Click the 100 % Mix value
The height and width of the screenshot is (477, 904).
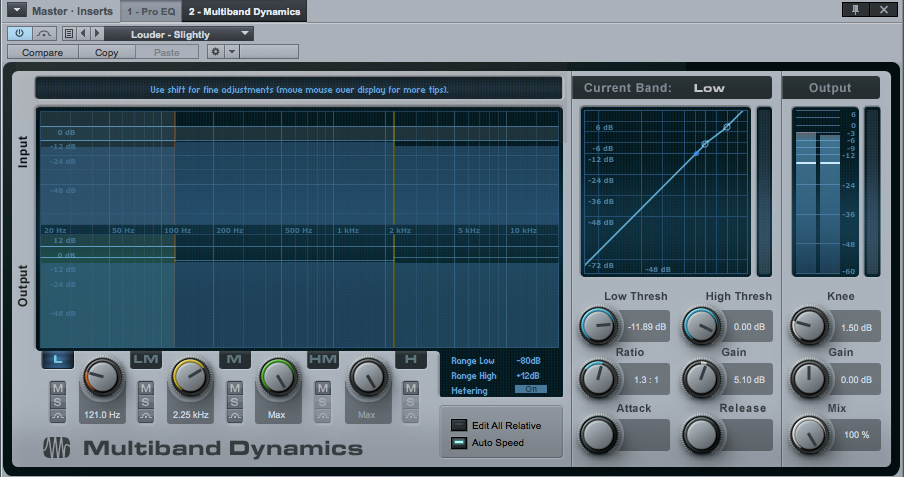[x=857, y=434]
